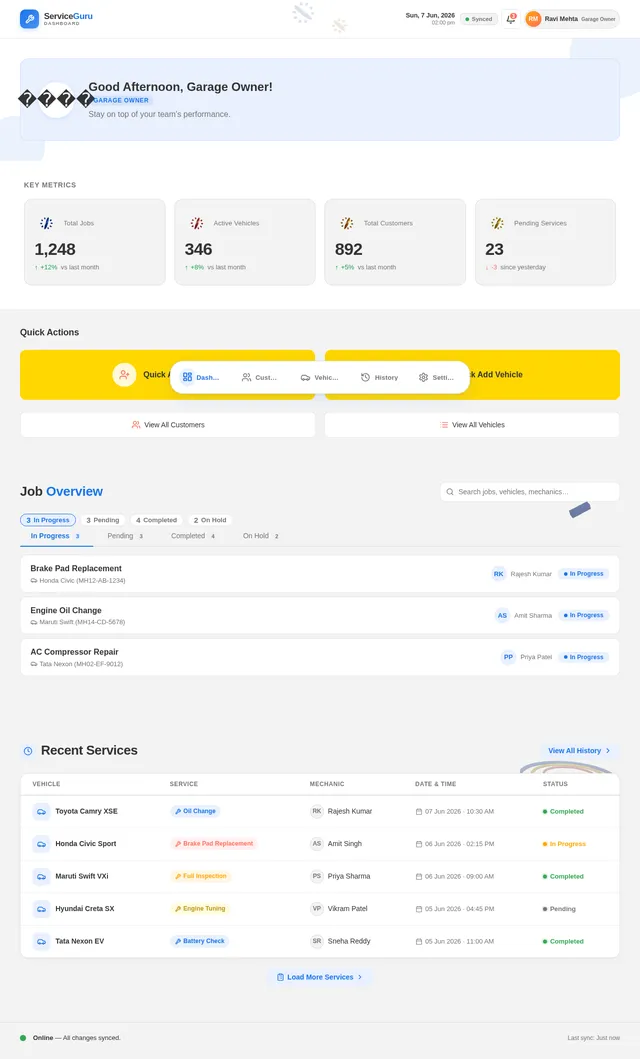
Task: Click the Brake Pad Replacement service tag in table
Action: click(214, 844)
